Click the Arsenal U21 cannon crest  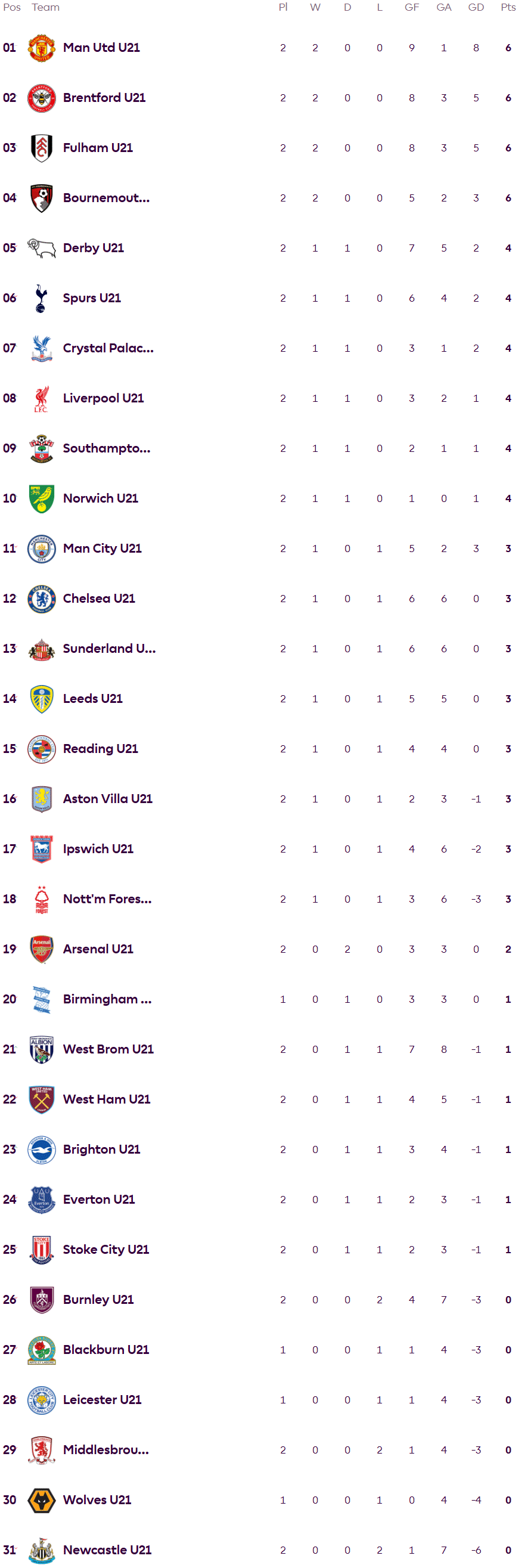tap(41, 950)
